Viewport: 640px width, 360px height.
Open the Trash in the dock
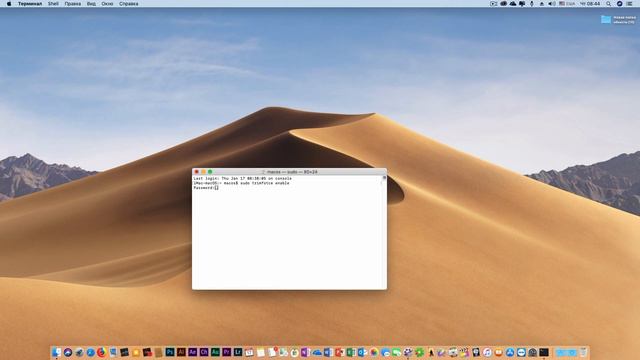click(583, 352)
